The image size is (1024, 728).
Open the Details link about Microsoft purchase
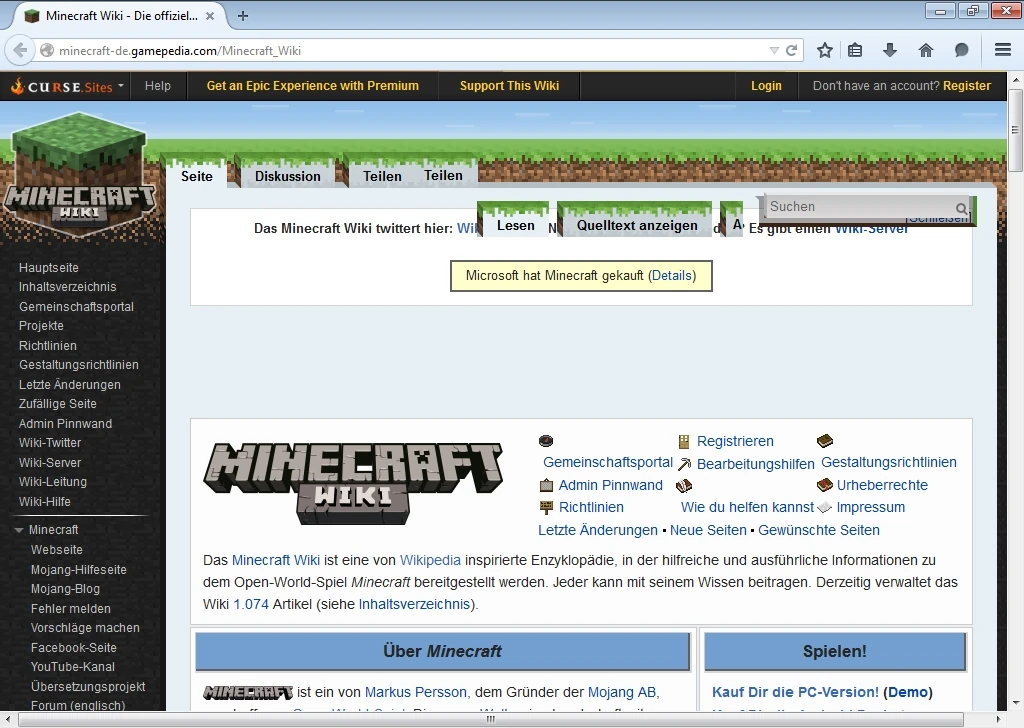672,276
